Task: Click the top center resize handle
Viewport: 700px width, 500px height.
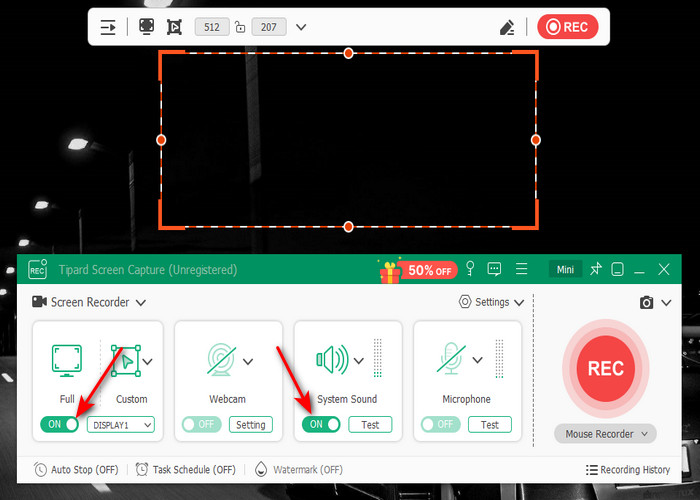Action: pyautogui.click(x=349, y=54)
